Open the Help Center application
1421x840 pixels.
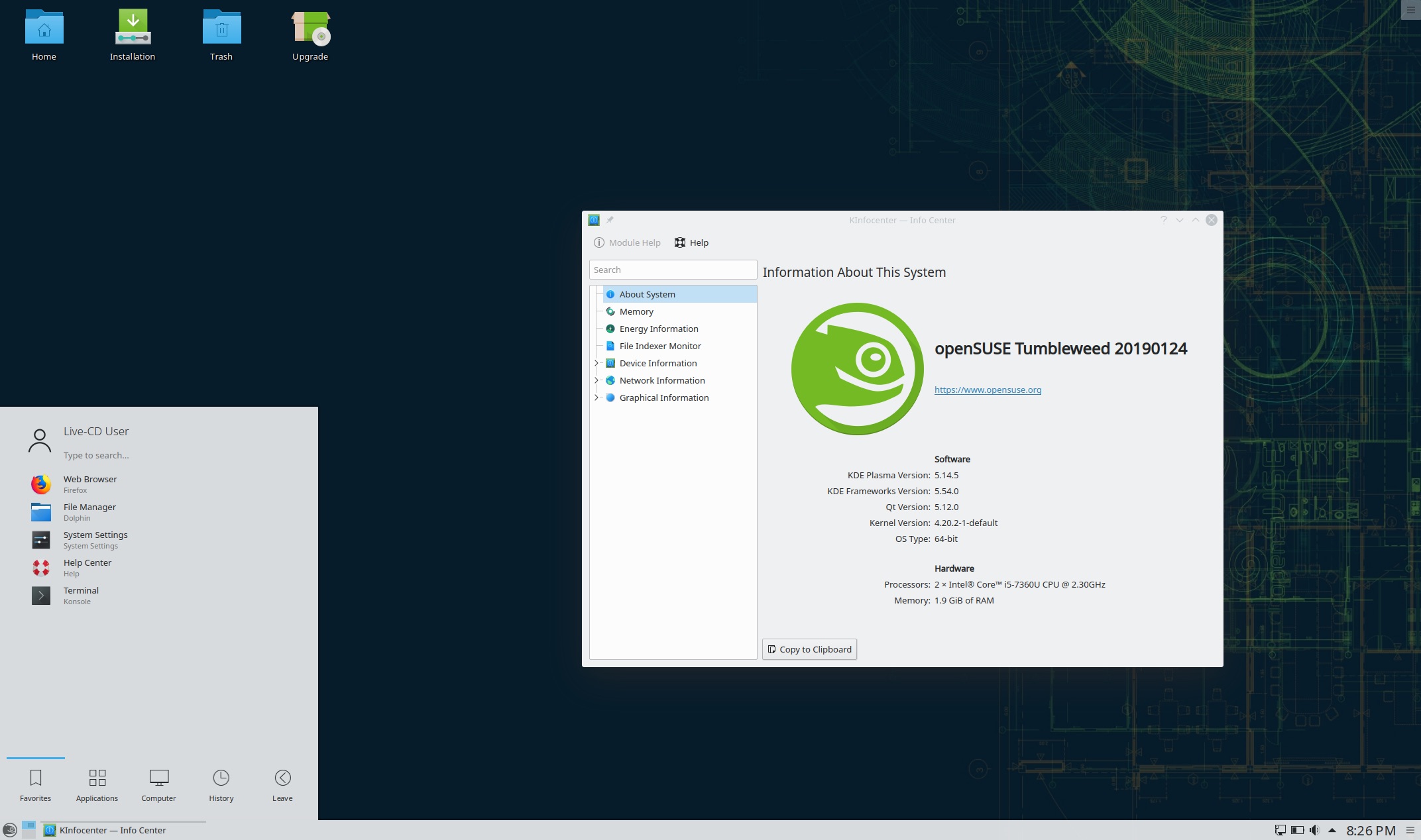87,567
